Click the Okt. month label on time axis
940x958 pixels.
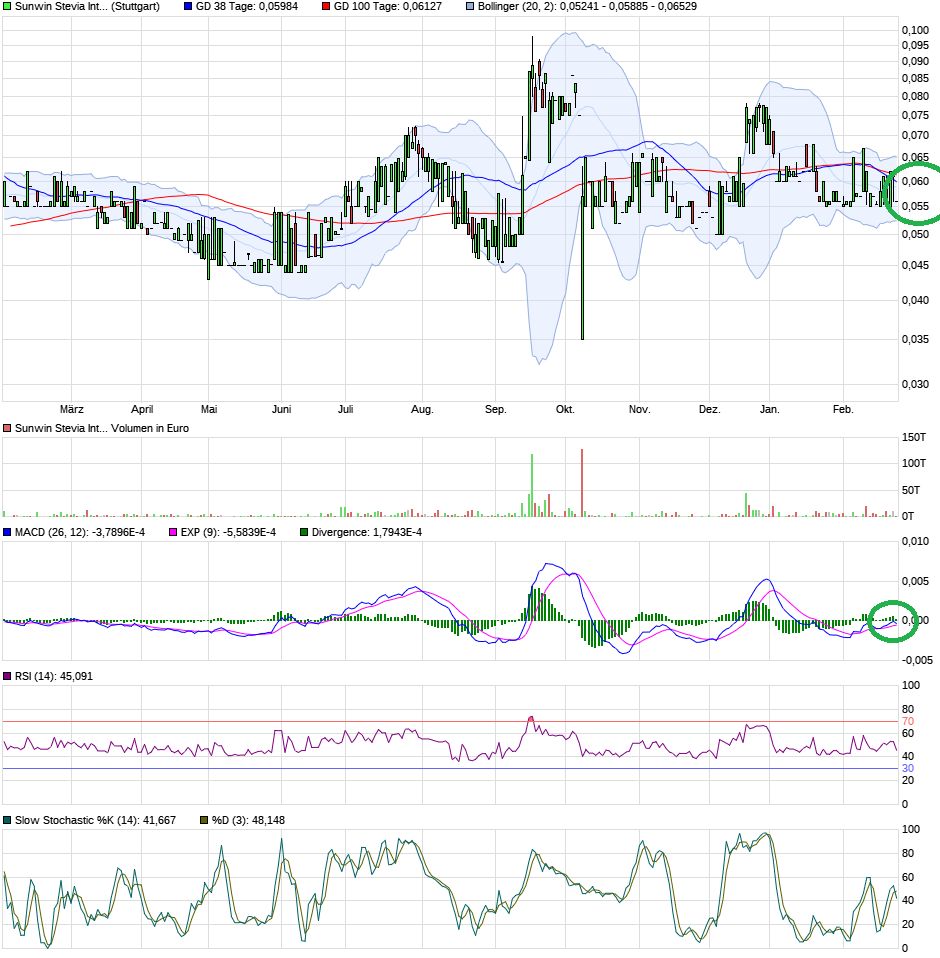[x=565, y=409]
